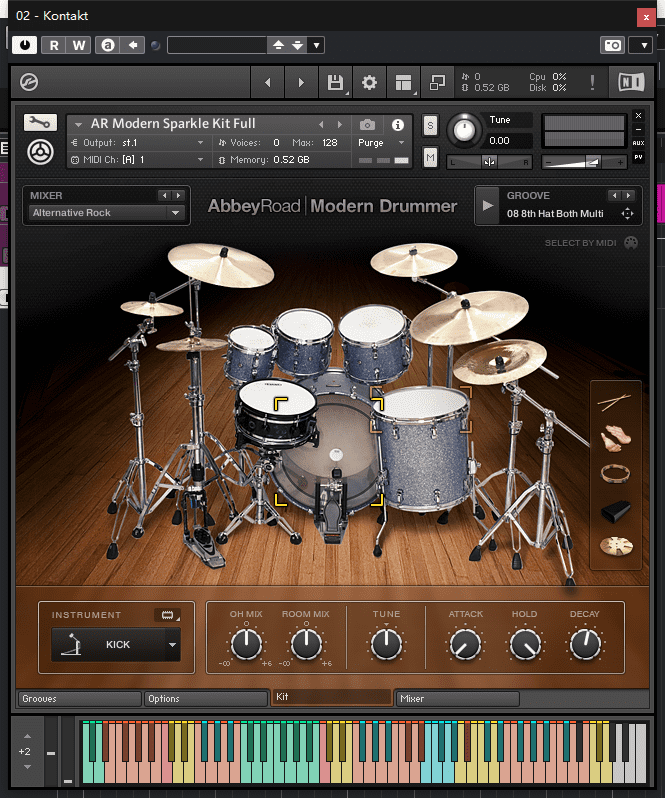Play the groove preview
Viewport: 665px width, 798px height.
click(487, 206)
